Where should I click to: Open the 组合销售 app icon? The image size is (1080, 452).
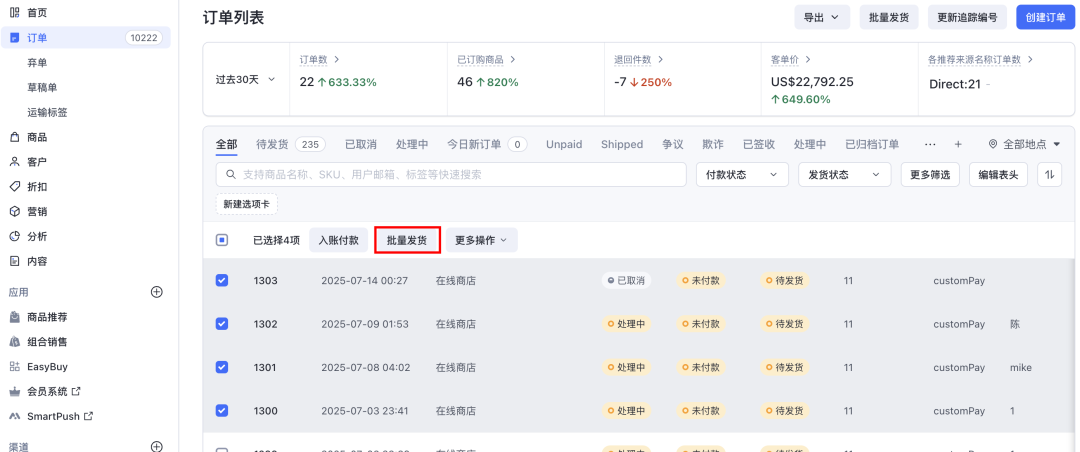point(14,342)
